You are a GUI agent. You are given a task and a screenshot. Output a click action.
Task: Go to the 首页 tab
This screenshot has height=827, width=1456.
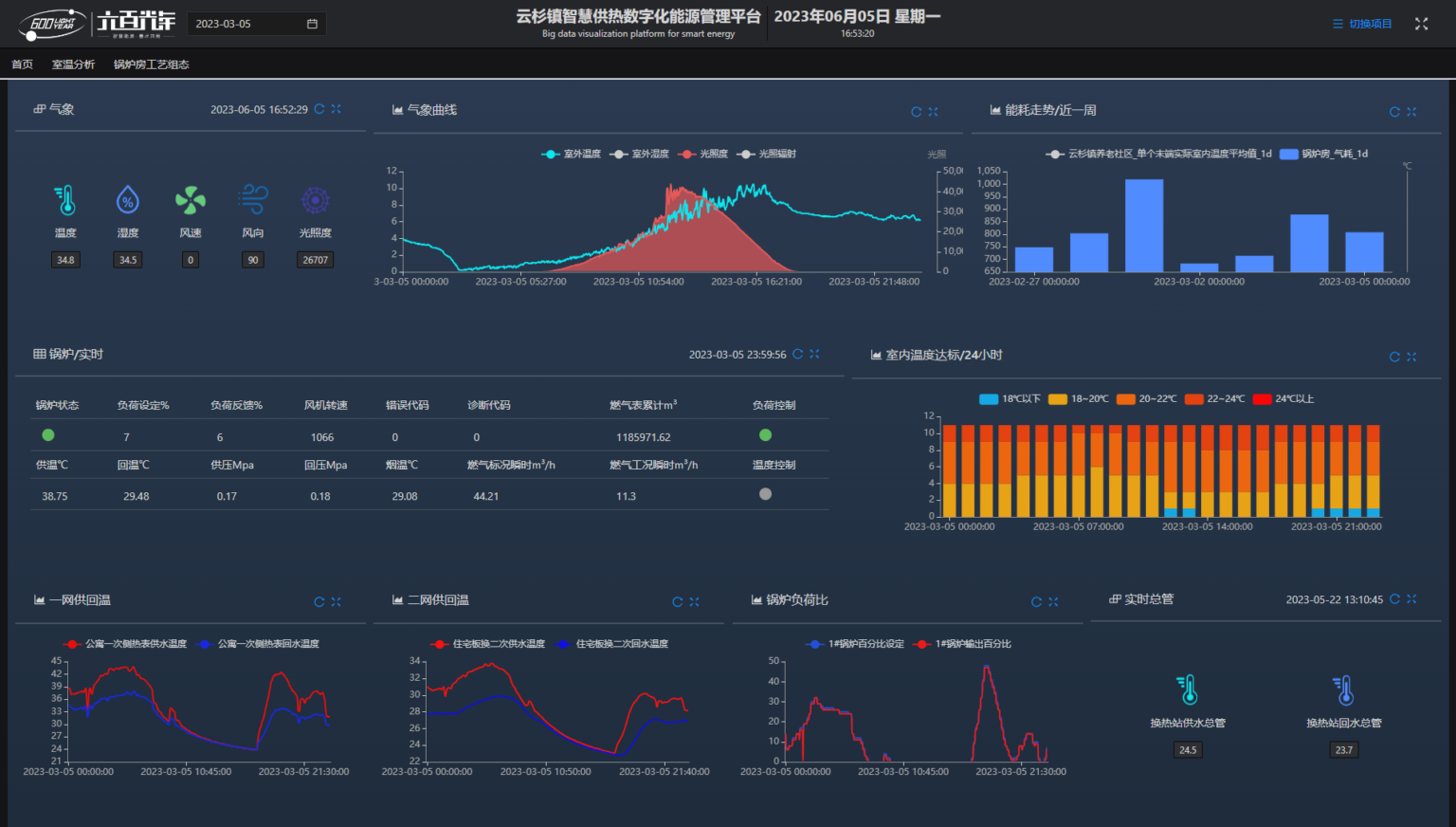[22, 64]
